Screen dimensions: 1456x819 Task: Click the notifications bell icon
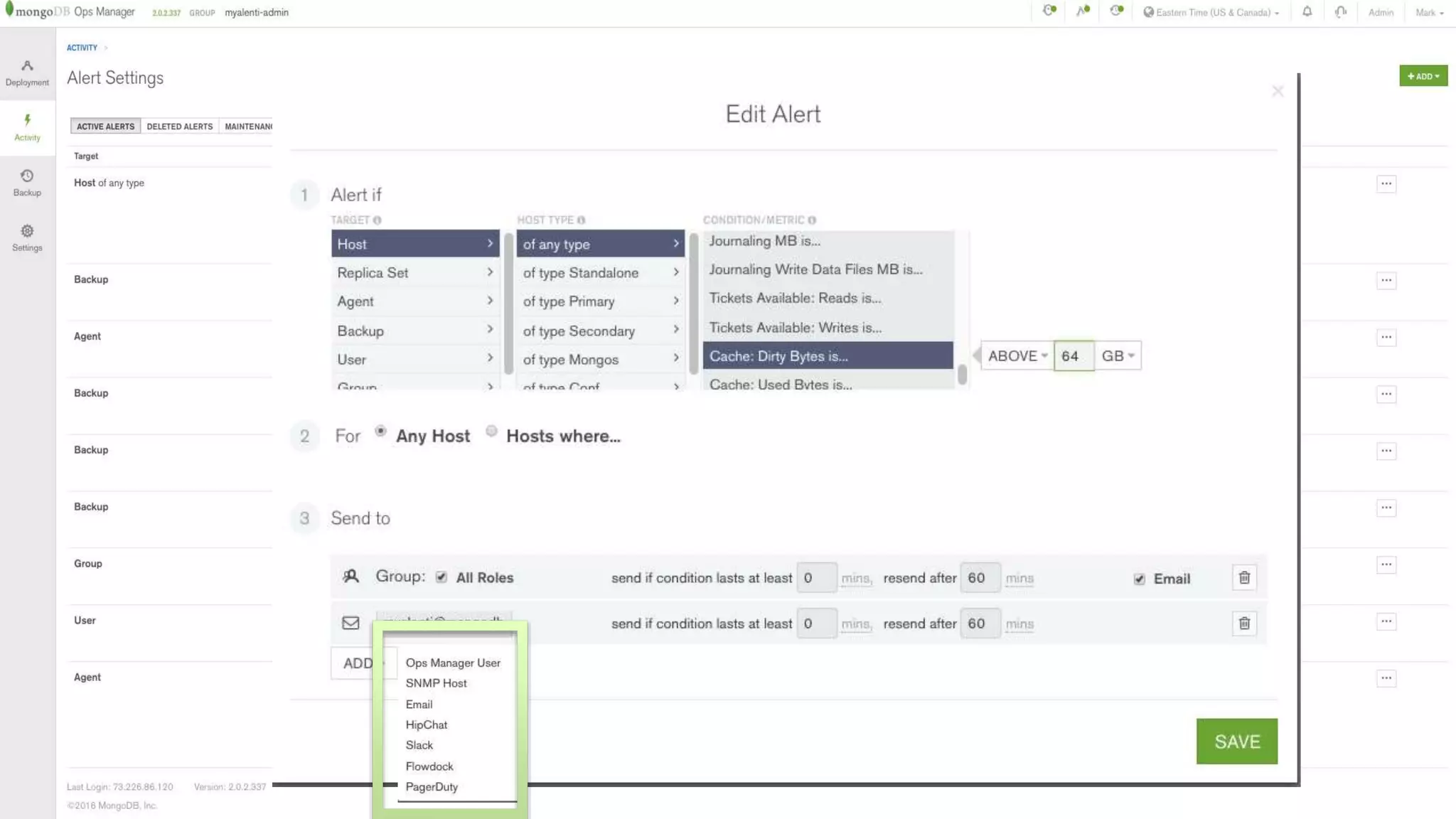1307,12
